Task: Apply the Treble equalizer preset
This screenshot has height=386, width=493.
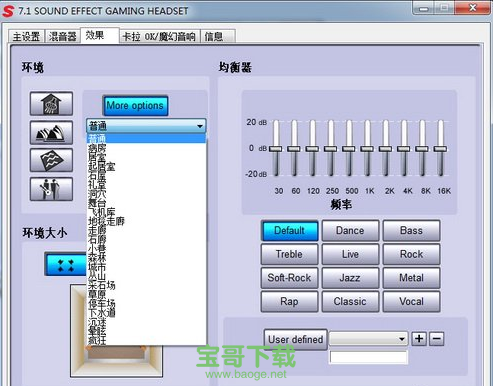Action: [x=289, y=254]
